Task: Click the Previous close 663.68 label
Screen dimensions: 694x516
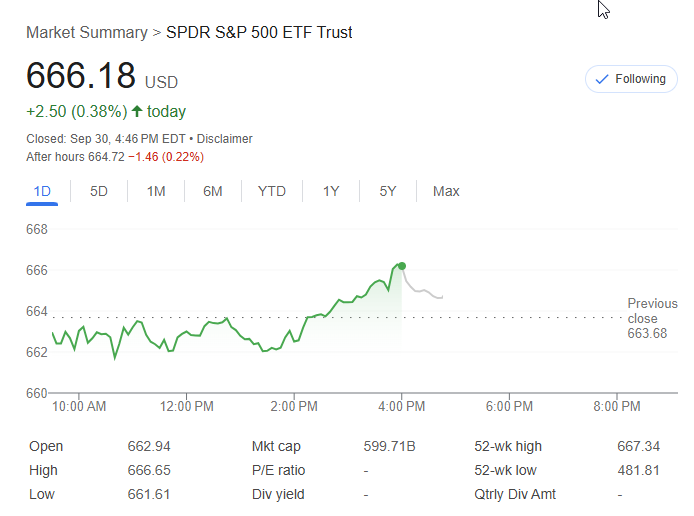Action: click(652, 318)
